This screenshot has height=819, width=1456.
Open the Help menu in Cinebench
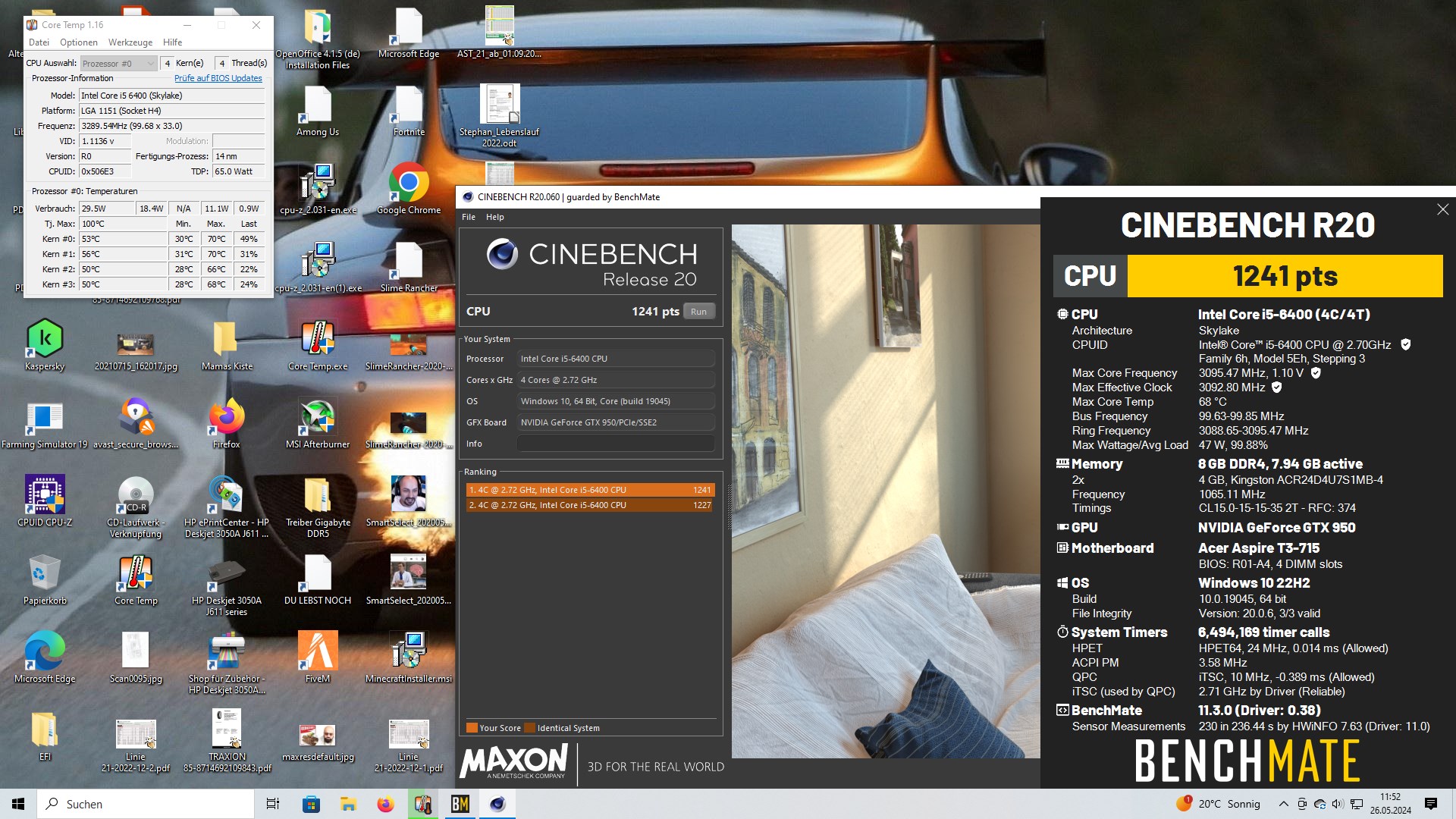coord(494,217)
